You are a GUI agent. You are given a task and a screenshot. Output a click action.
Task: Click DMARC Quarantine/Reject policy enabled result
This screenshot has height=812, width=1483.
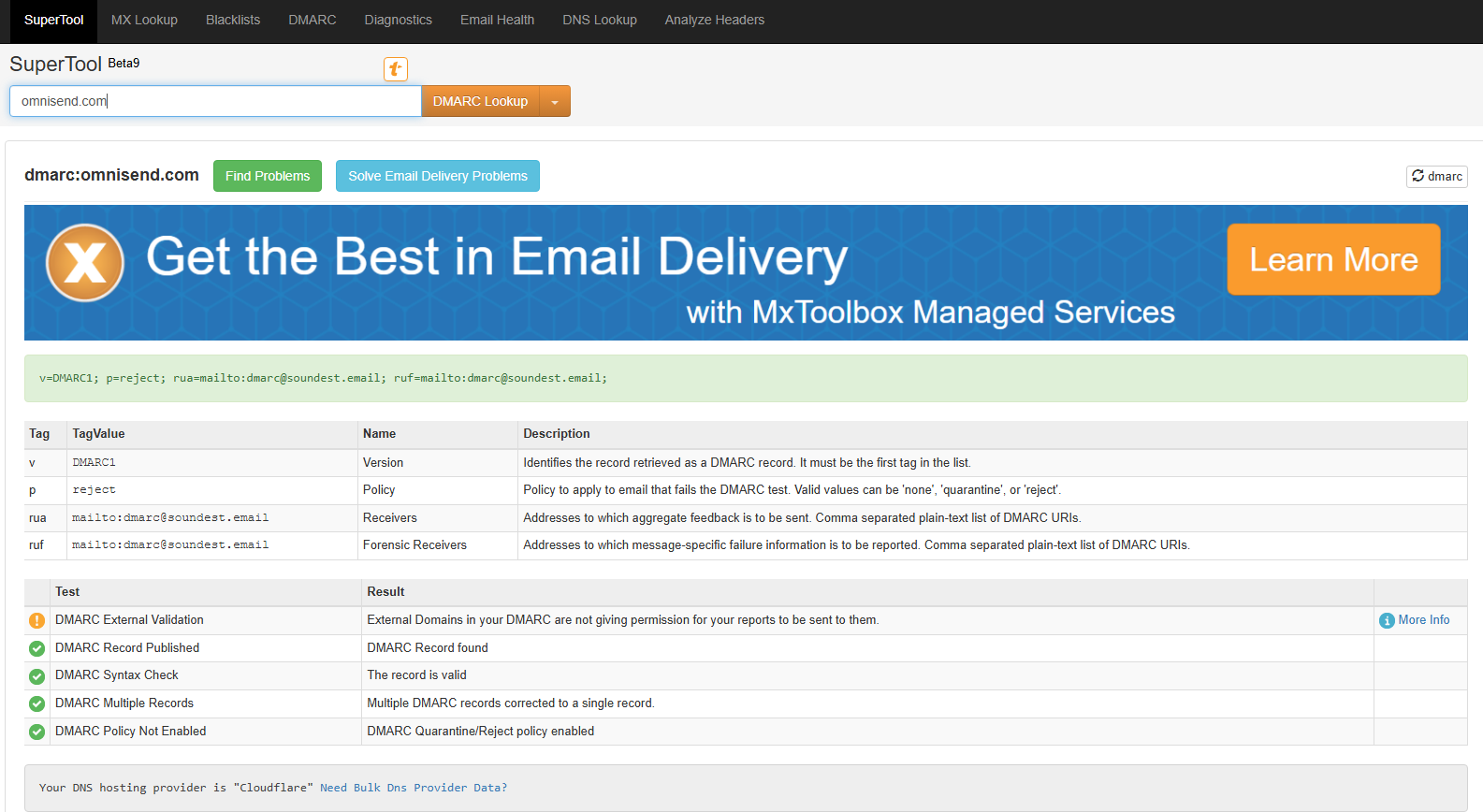pos(481,732)
